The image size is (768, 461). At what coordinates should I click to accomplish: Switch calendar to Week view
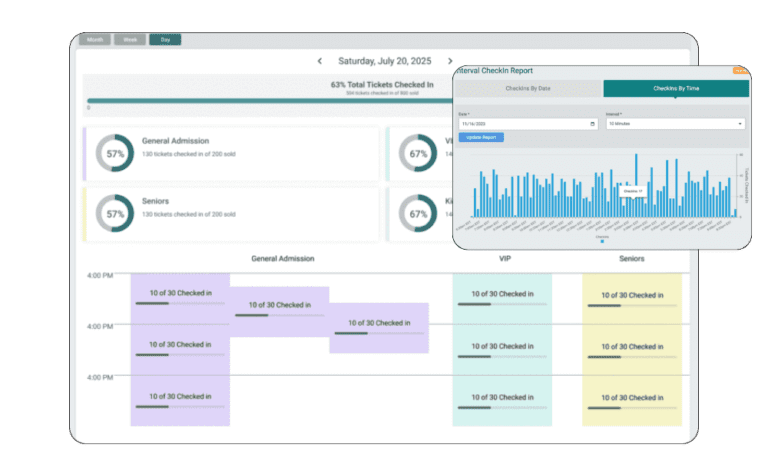[129, 39]
